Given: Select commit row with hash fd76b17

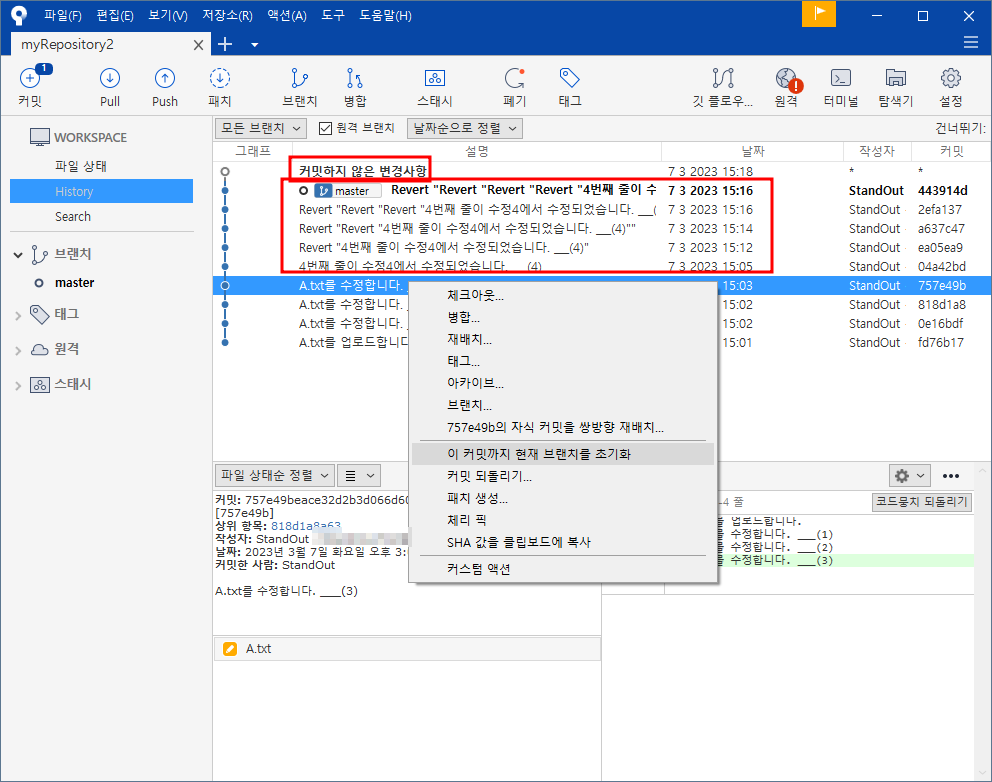Looking at the screenshot, I should click(601, 342).
